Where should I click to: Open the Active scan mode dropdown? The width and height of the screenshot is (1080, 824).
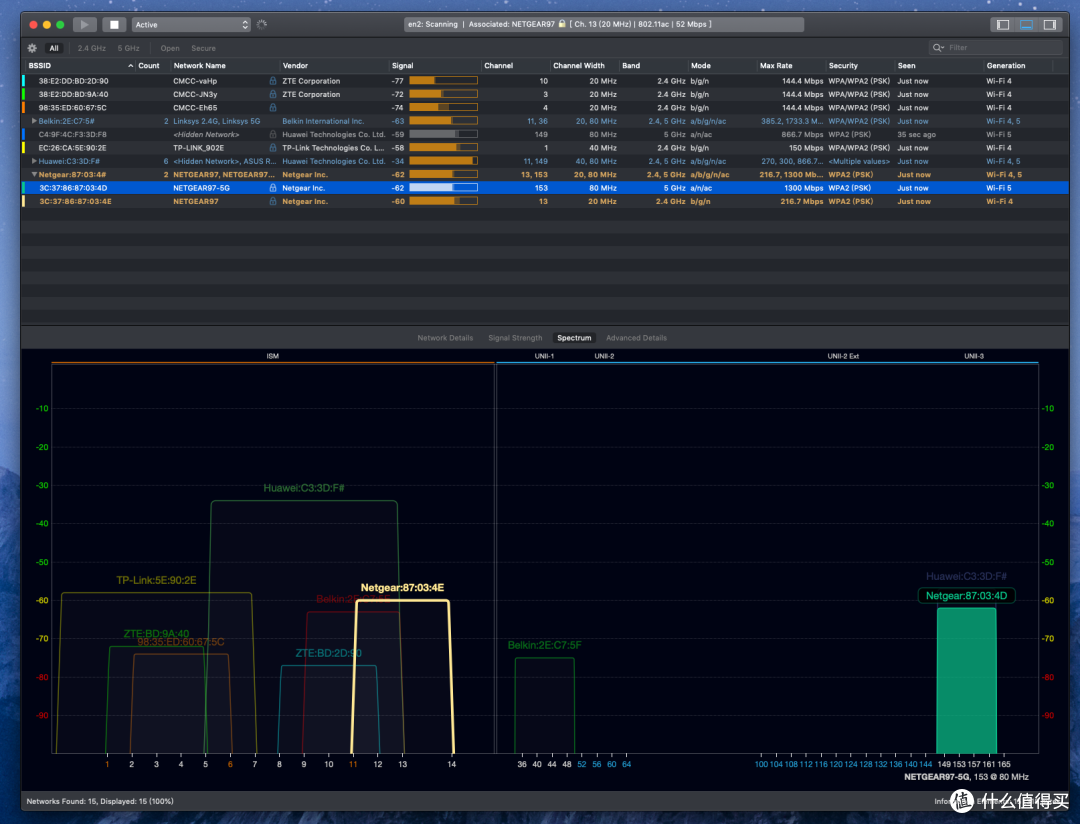coord(191,24)
